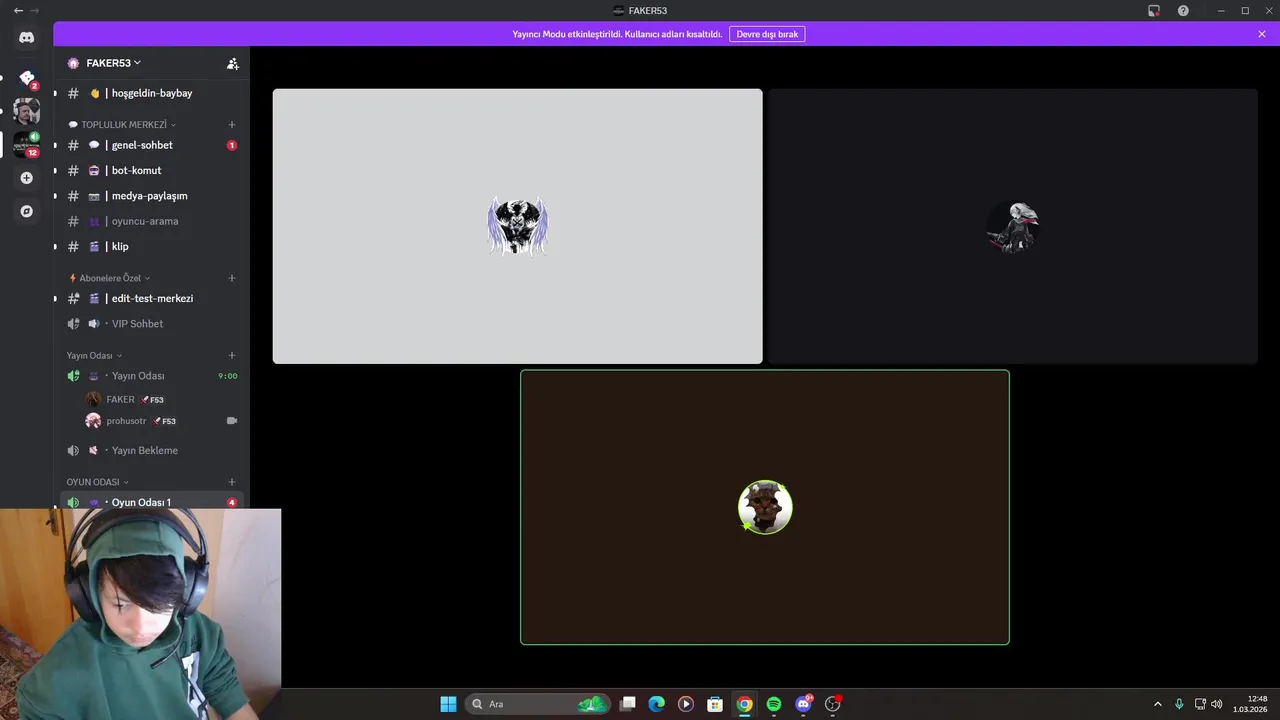Image resolution: width=1280 pixels, height=720 pixels.
Task: Join the VIP Sohbet voice channel
Action: coord(152,324)
